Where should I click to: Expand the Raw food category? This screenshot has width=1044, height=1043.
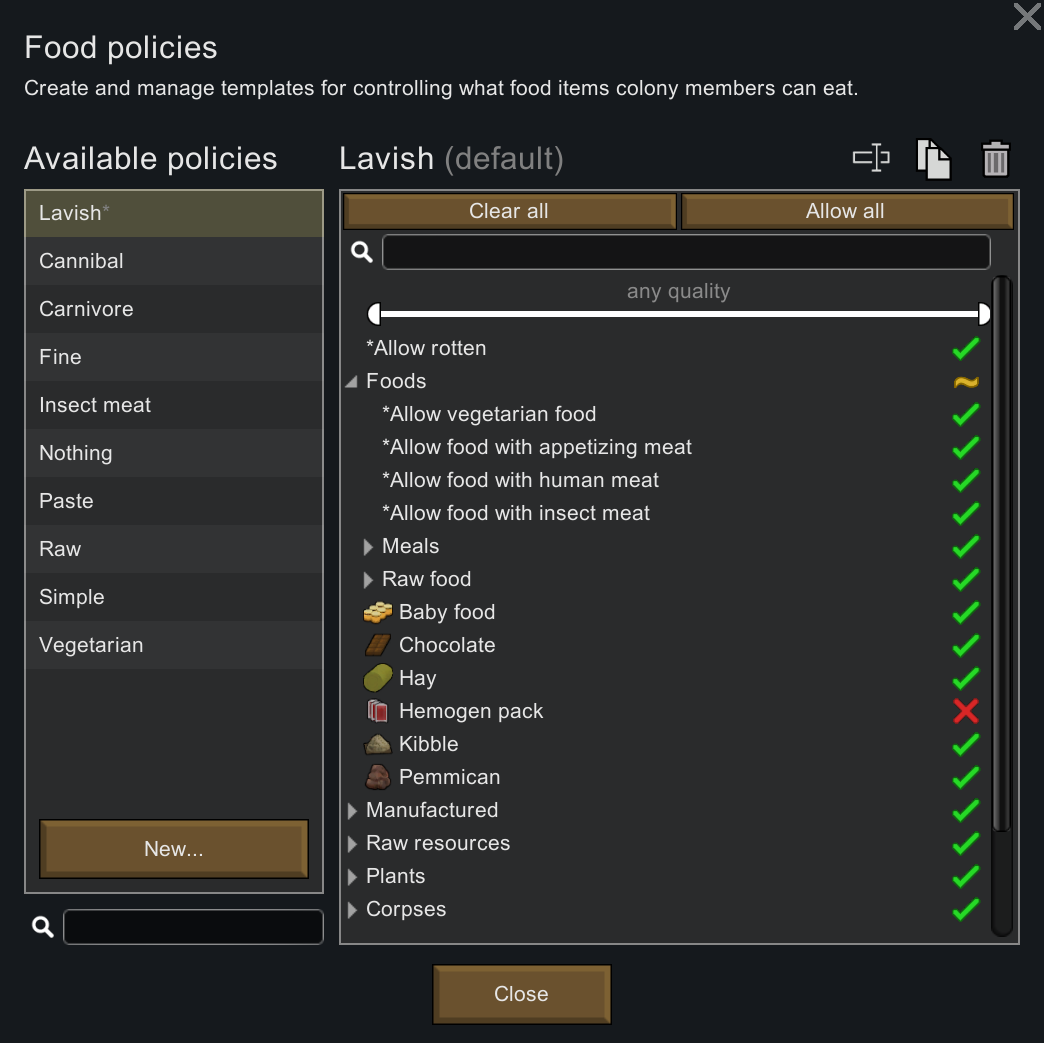coord(369,580)
